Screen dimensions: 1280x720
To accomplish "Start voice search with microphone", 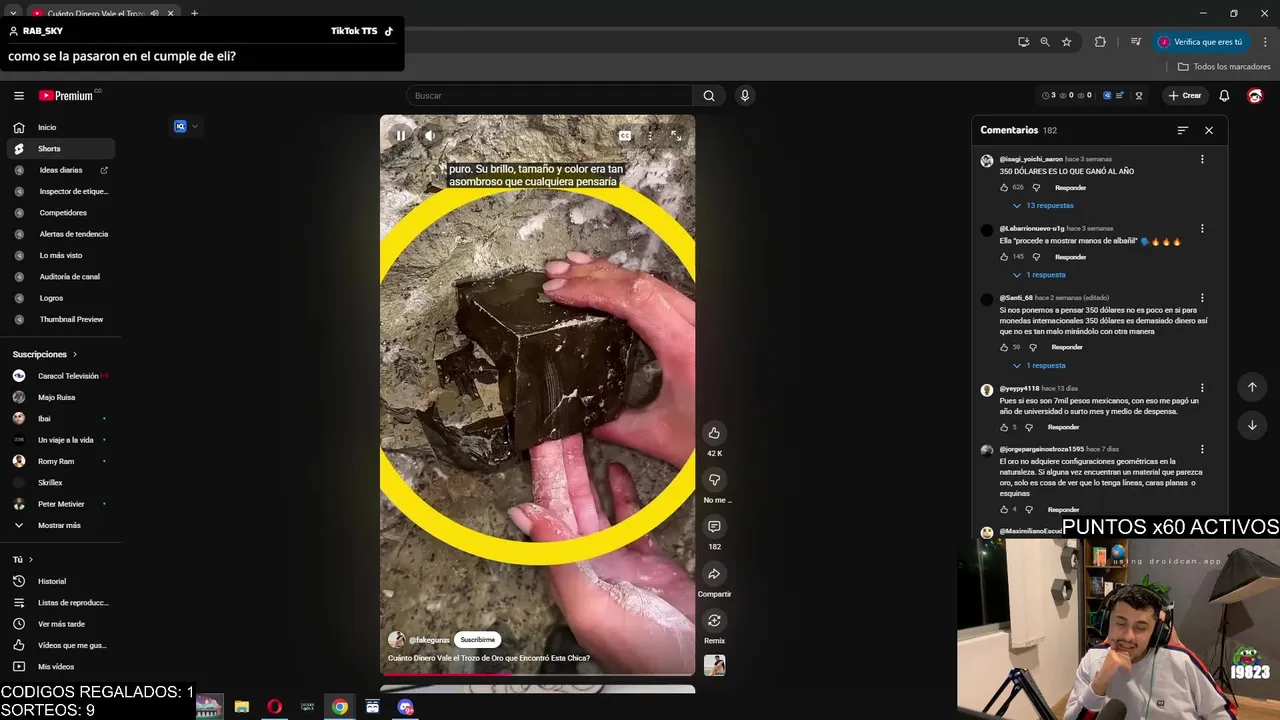I will click(x=744, y=96).
